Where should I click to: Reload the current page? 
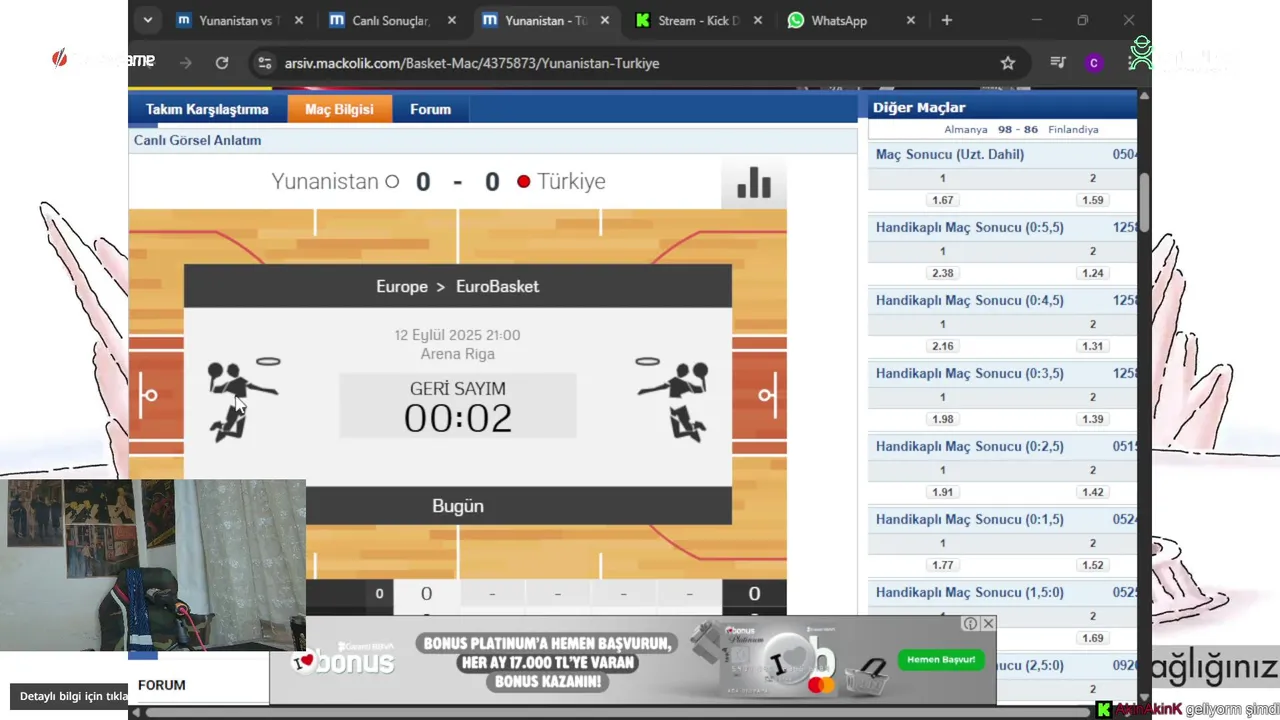coord(222,63)
